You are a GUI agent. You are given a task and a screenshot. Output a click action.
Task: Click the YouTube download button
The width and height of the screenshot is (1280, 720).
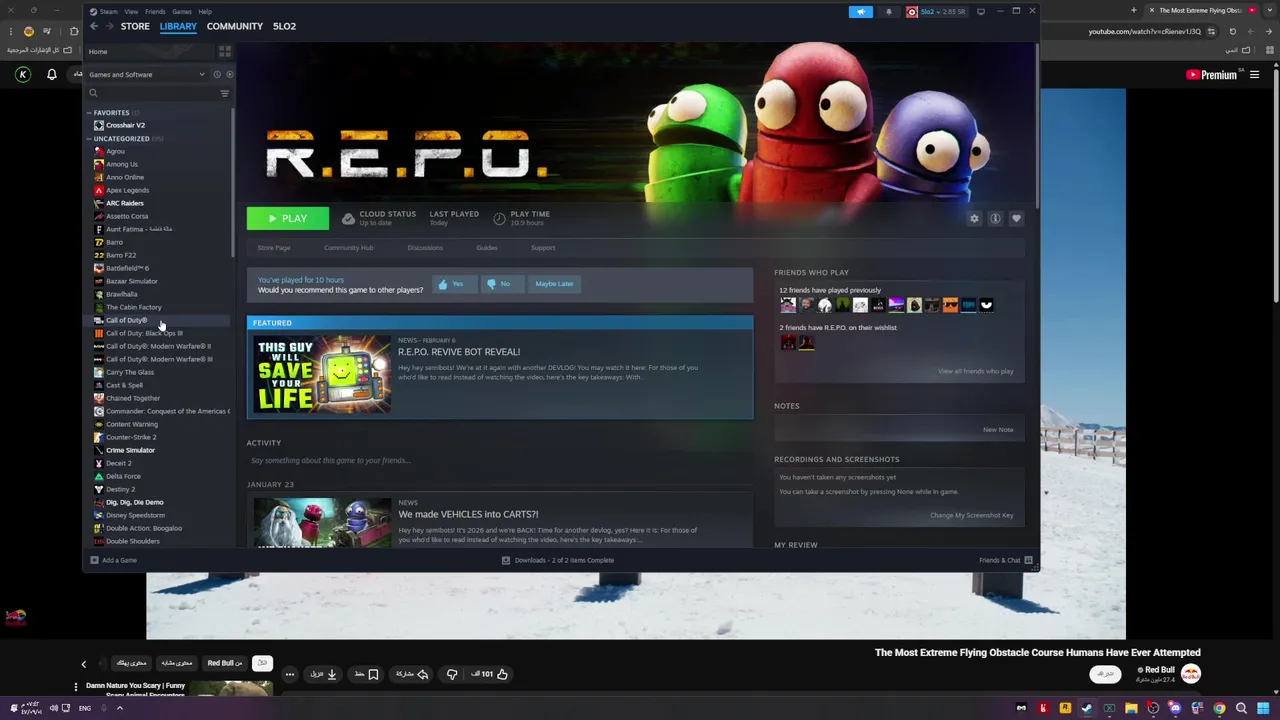(x=324, y=674)
